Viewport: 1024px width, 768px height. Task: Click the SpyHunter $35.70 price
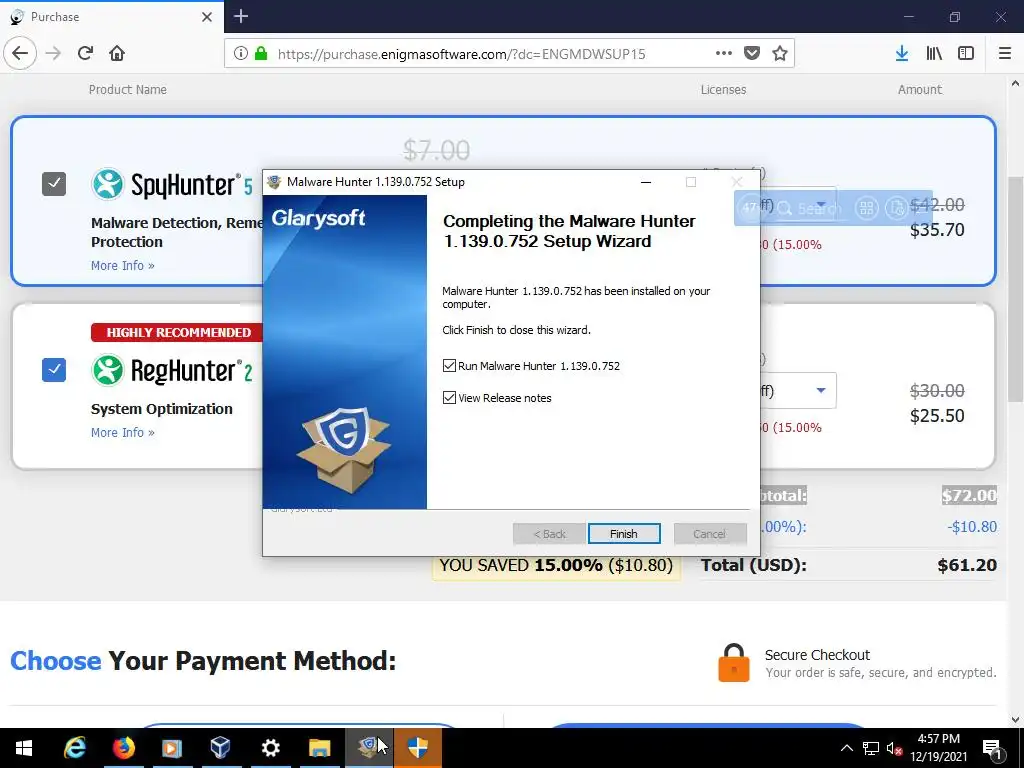point(937,230)
